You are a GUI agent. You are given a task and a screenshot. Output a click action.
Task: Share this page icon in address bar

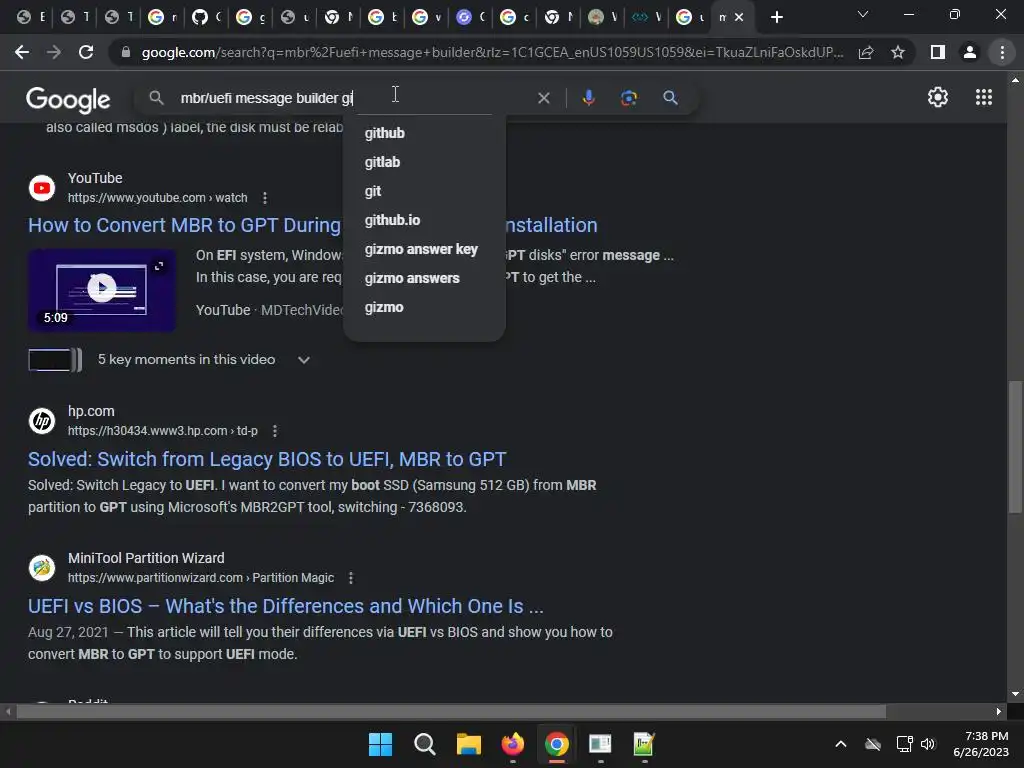pos(866,52)
